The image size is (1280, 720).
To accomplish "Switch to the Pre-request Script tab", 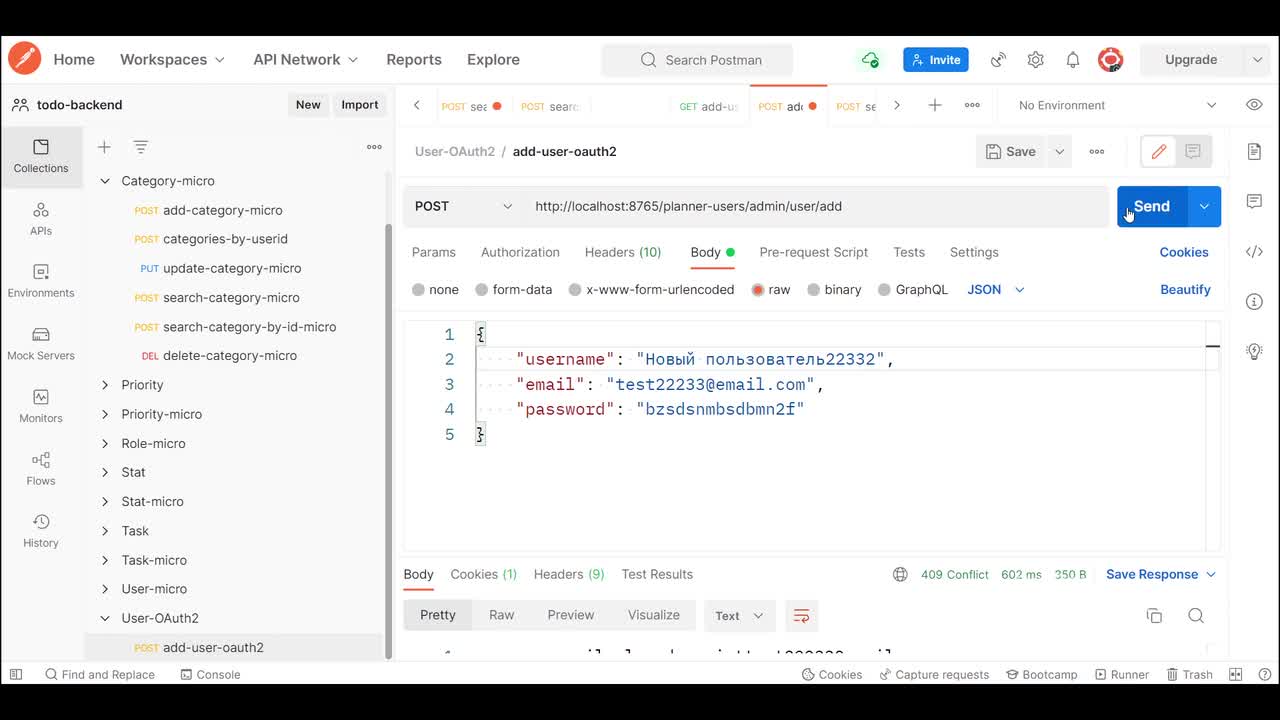I will point(813,252).
